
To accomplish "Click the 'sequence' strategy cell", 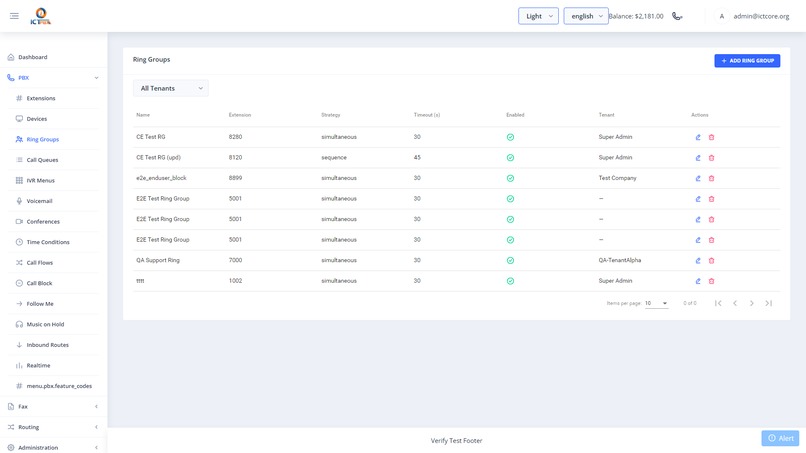I will tap(334, 157).
